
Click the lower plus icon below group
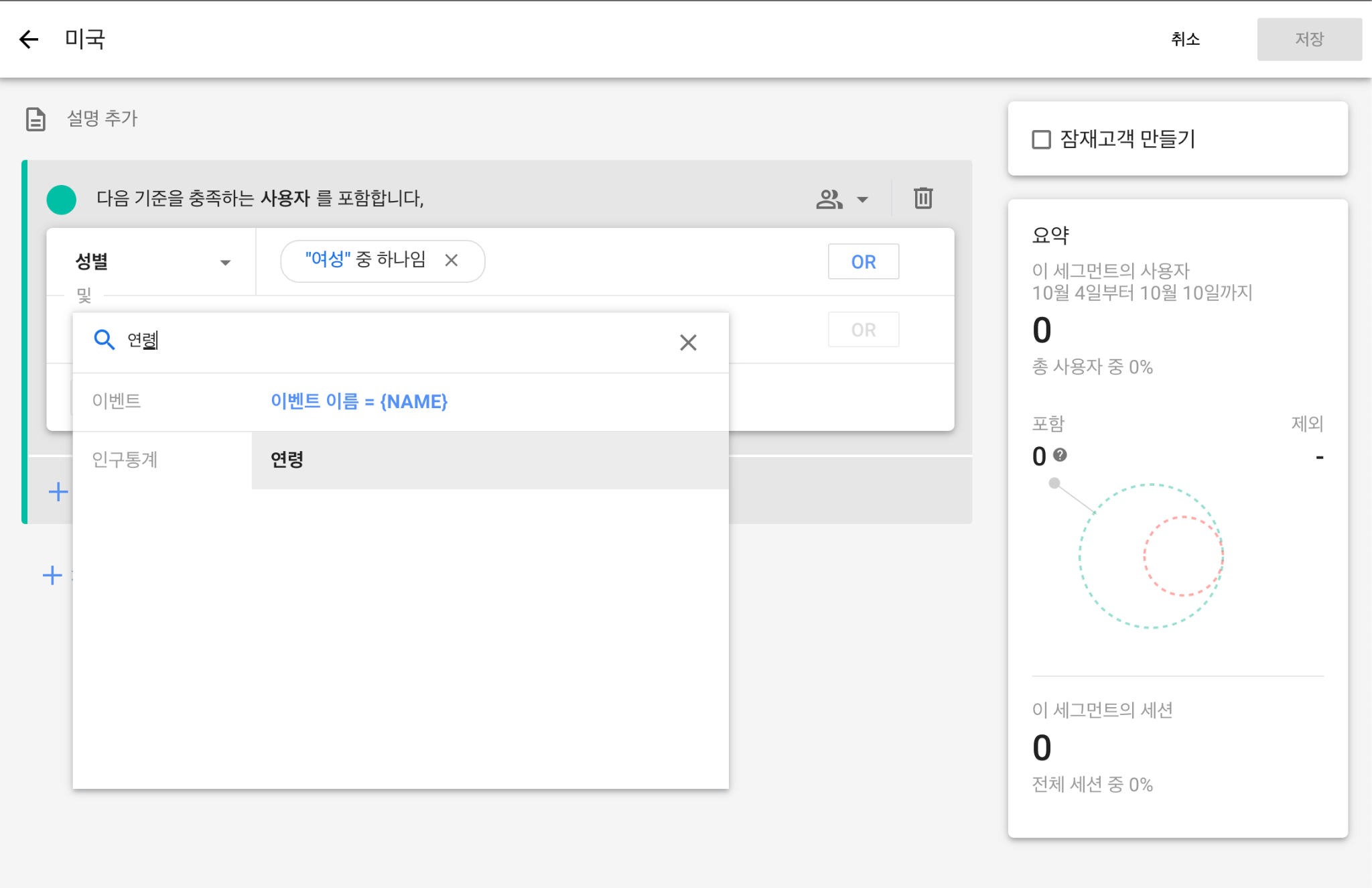click(x=52, y=575)
